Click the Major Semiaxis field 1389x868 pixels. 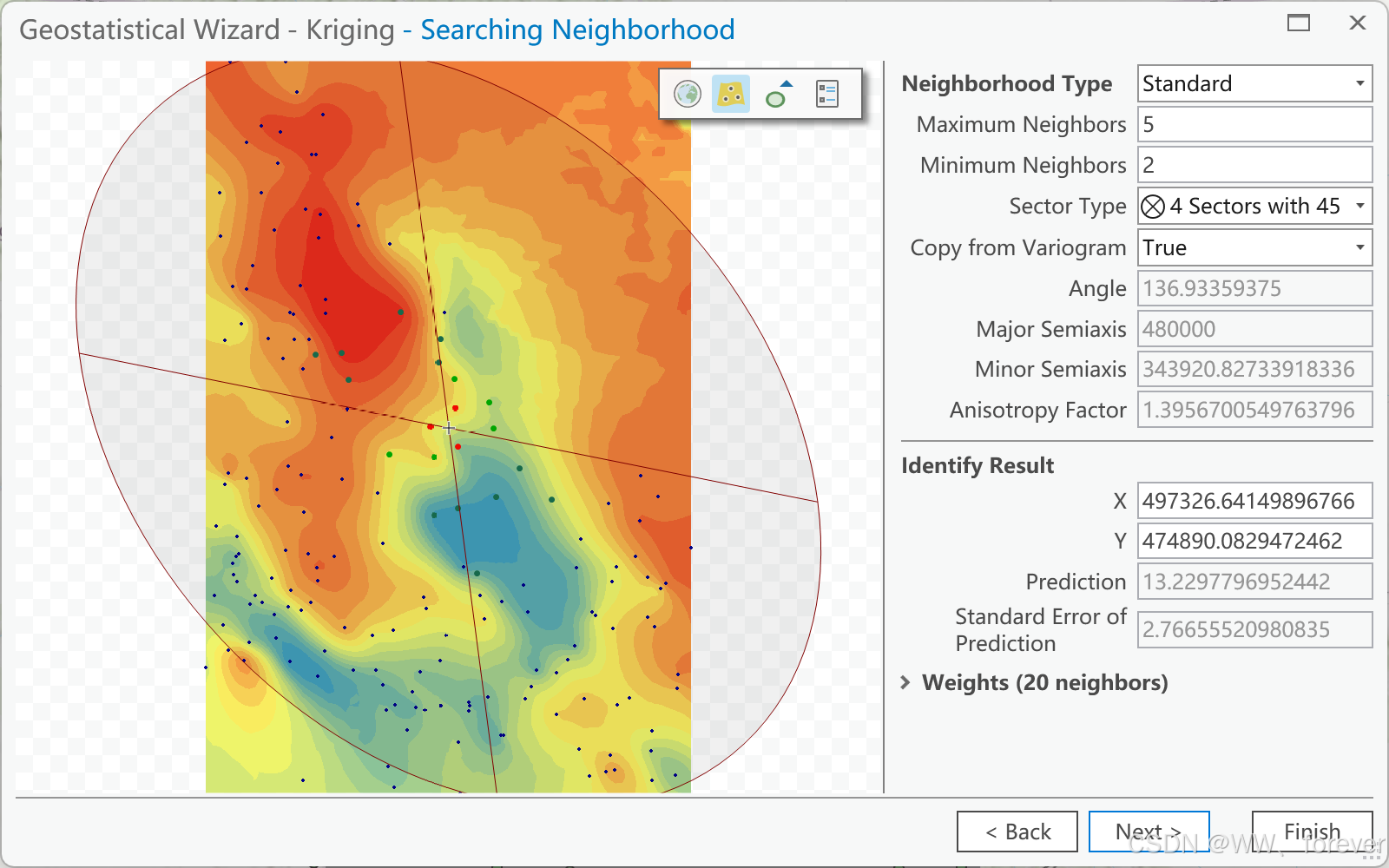coord(1254,329)
